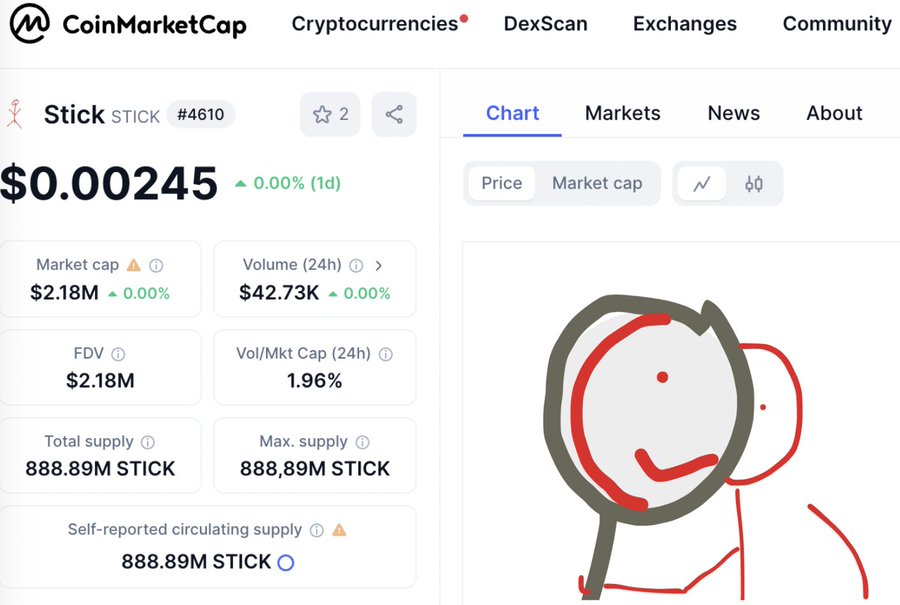Select the Price chart toggle

(x=502, y=184)
